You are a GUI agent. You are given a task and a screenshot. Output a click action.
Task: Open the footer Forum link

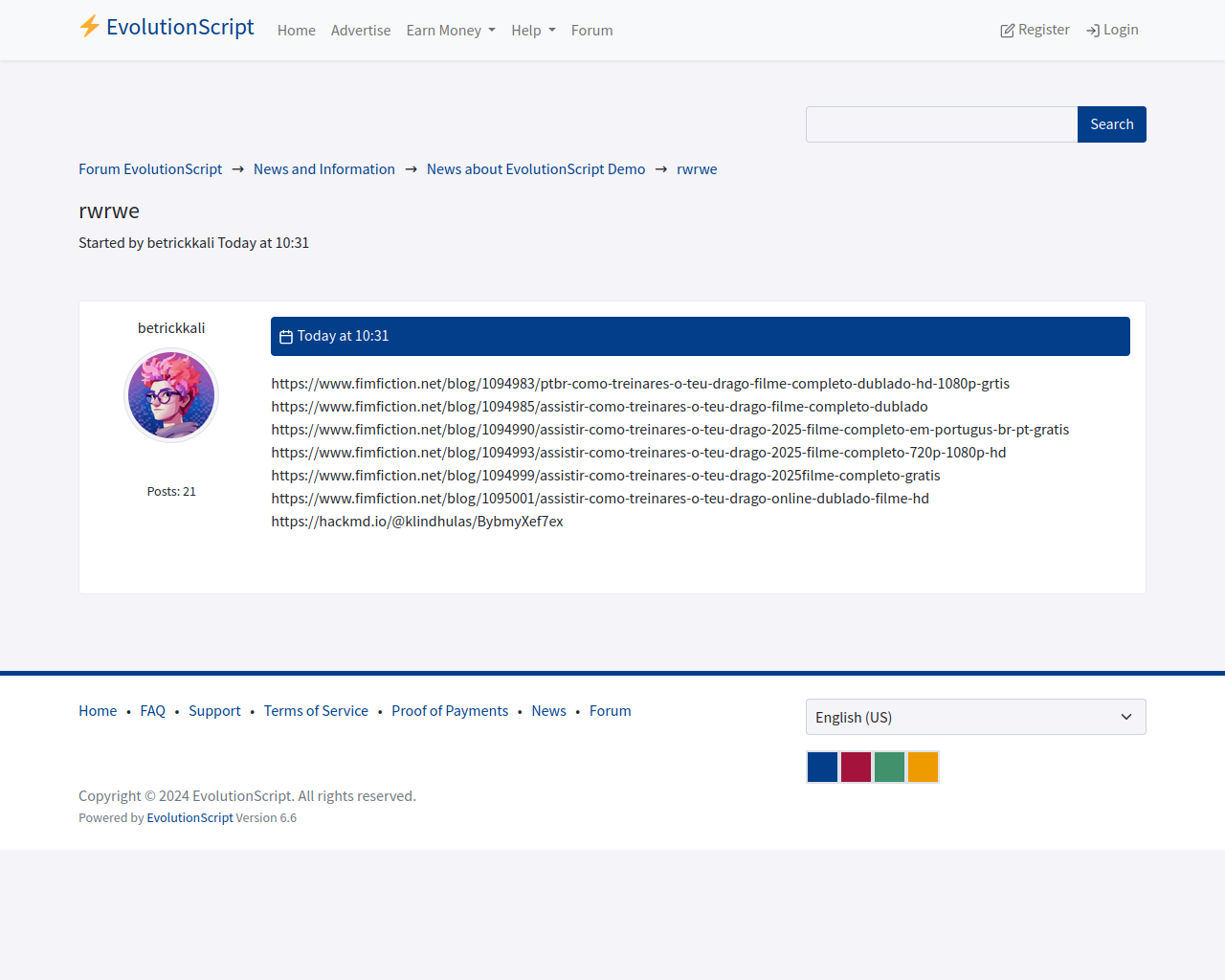[611, 711]
